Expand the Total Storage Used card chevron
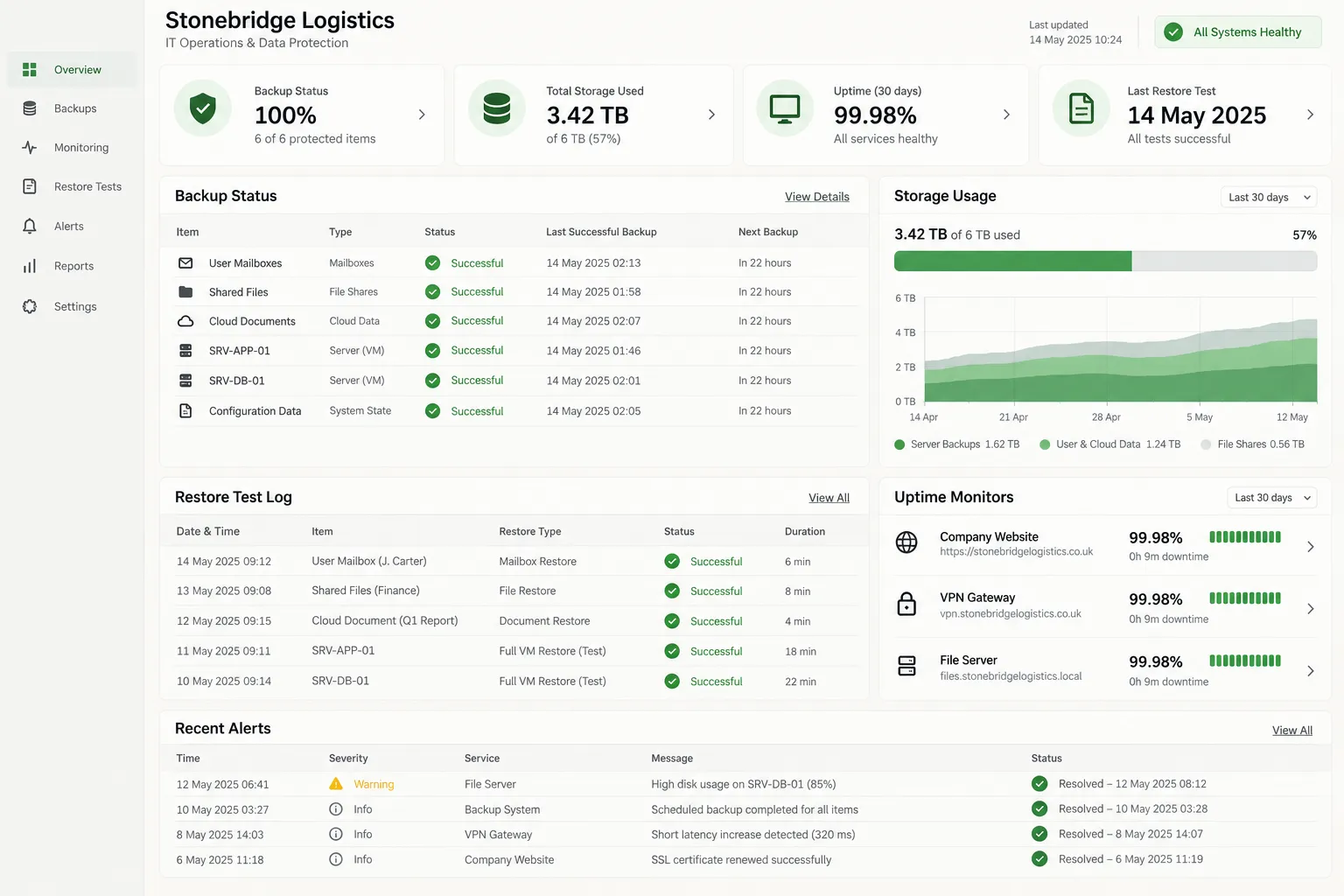Image resolution: width=1344 pixels, height=896 pixels. [711, 115]
